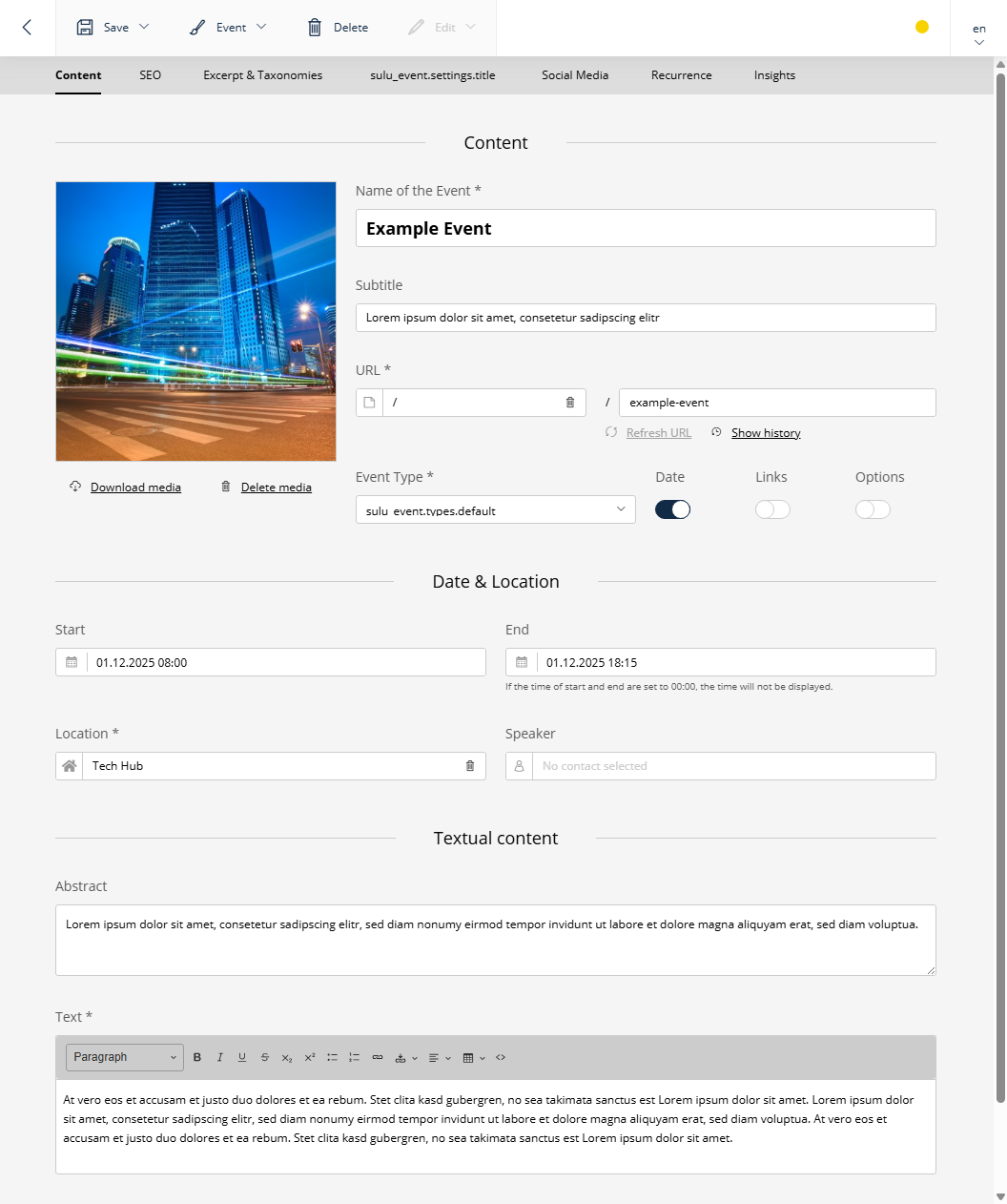Open the en language selector

pyautogui.click(x=979, y=34)
